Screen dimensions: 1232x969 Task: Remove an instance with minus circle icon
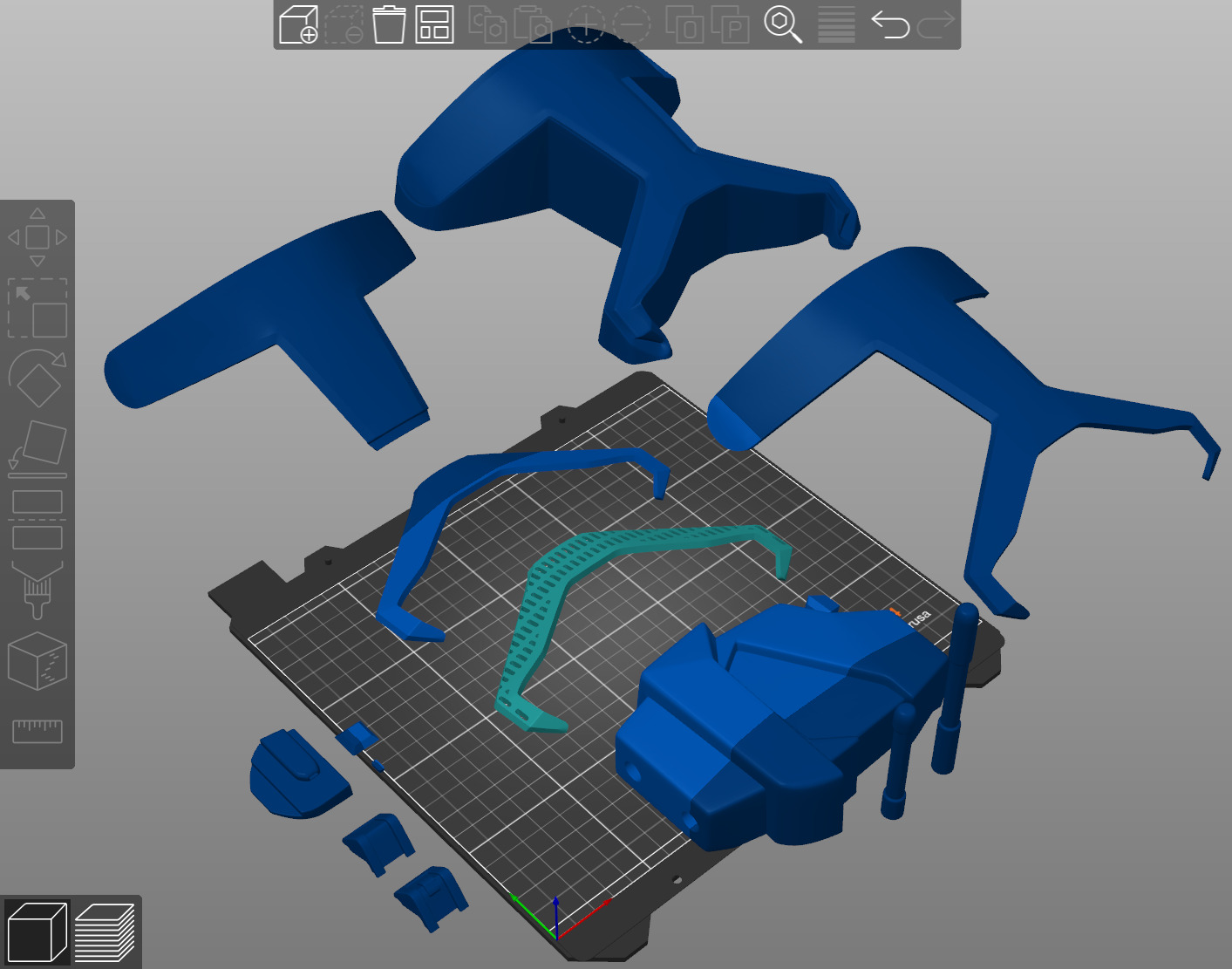(631, 24)
